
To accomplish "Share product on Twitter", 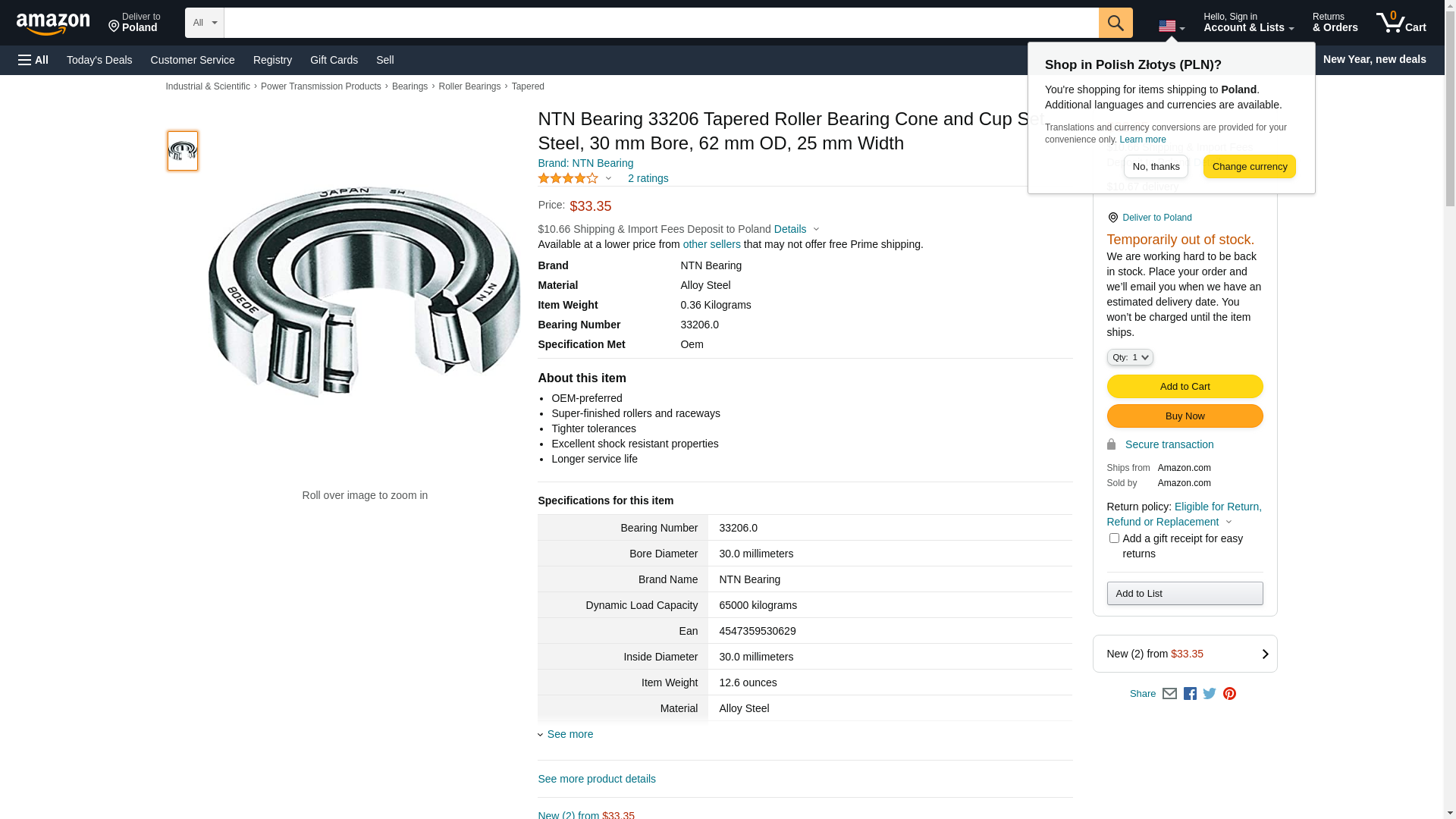I will (1210, 694).
